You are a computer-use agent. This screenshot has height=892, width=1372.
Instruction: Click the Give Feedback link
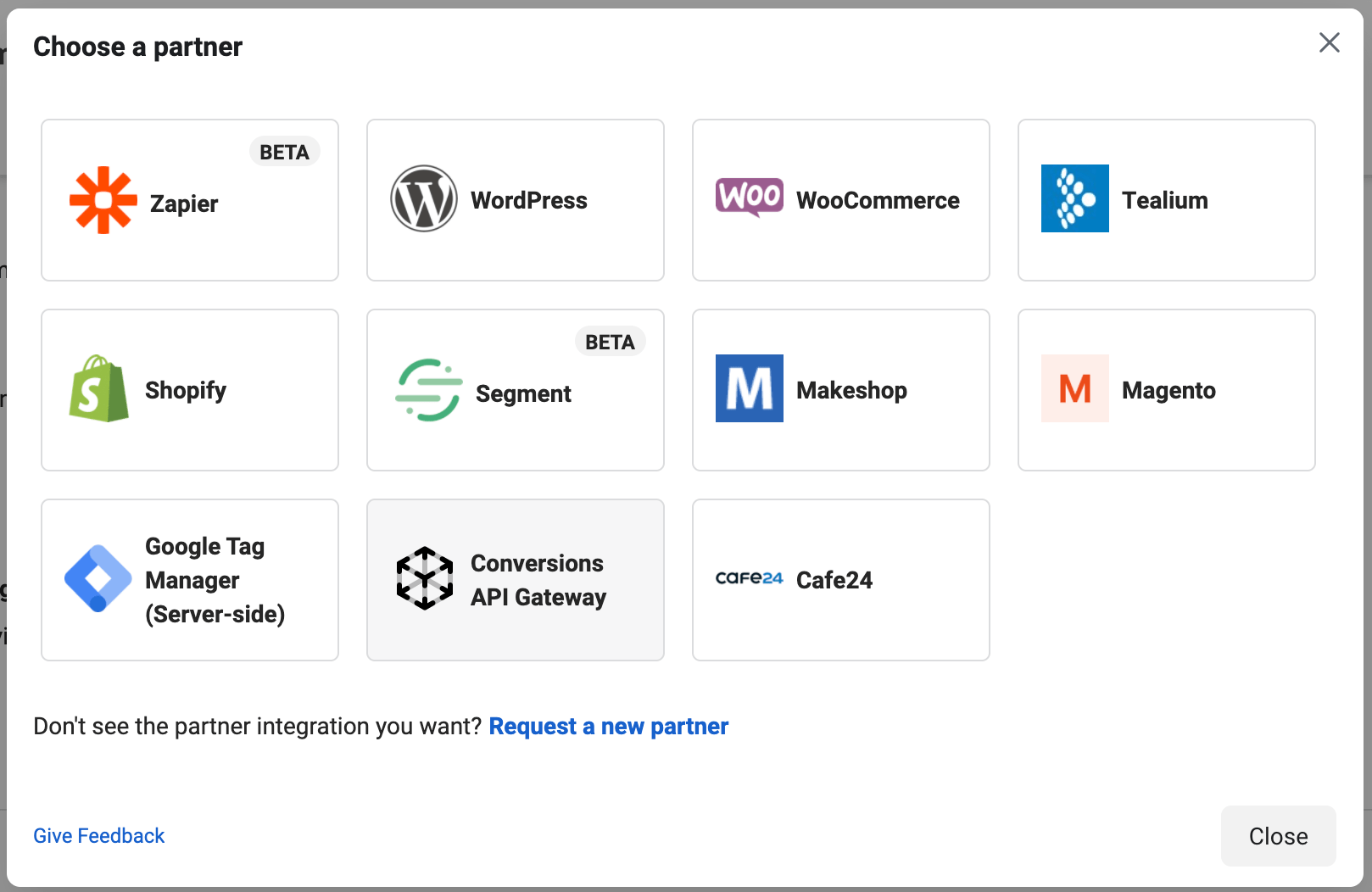[98, 836]
